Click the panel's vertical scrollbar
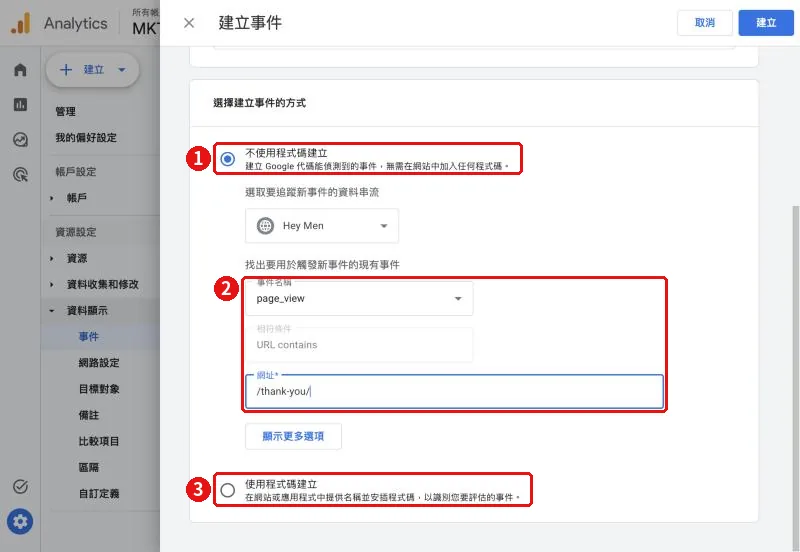The width and height of the screenshot is (800, 552). point(796,378)
